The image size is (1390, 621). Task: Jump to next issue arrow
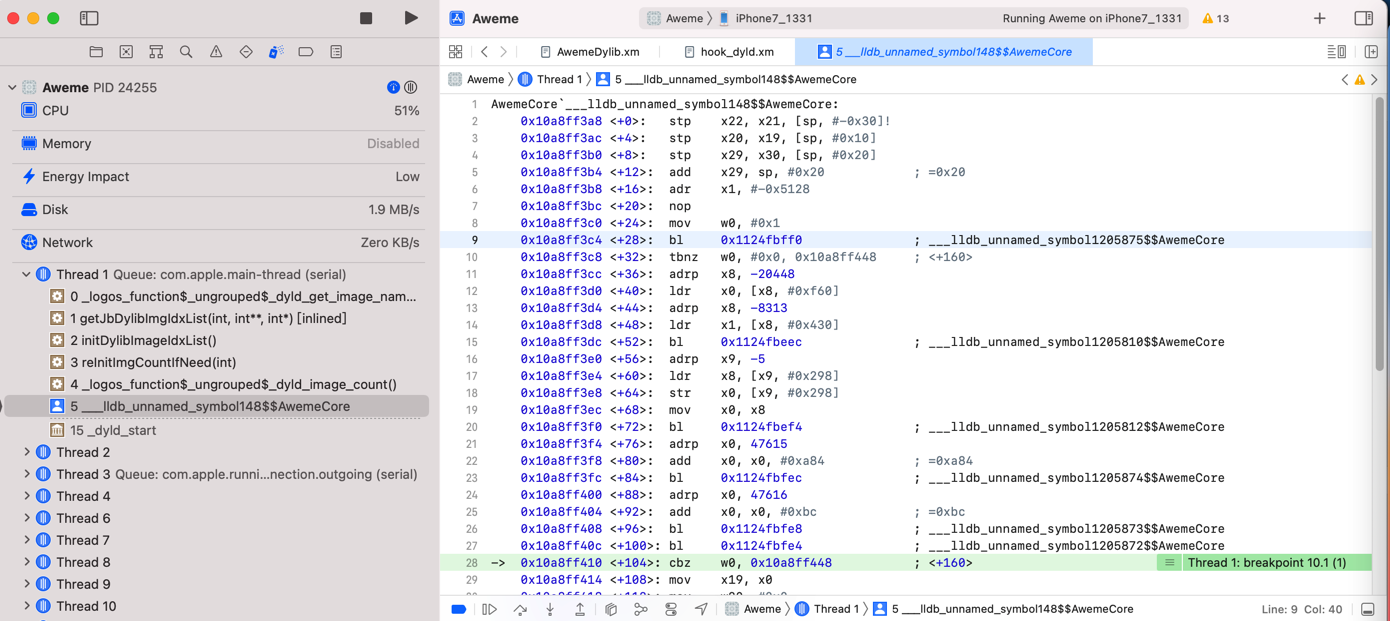tap(1374, 80)
